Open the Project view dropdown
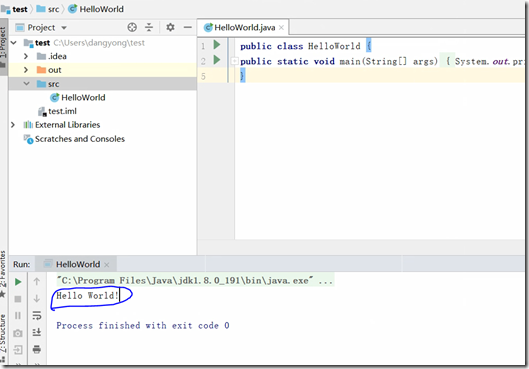The height and width of the screenshot is (369, 529). (64, 28)
